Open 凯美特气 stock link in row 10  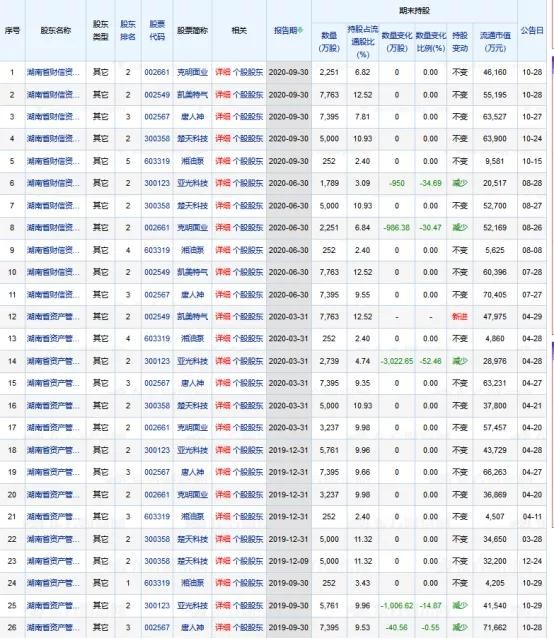tap(192, 272)
